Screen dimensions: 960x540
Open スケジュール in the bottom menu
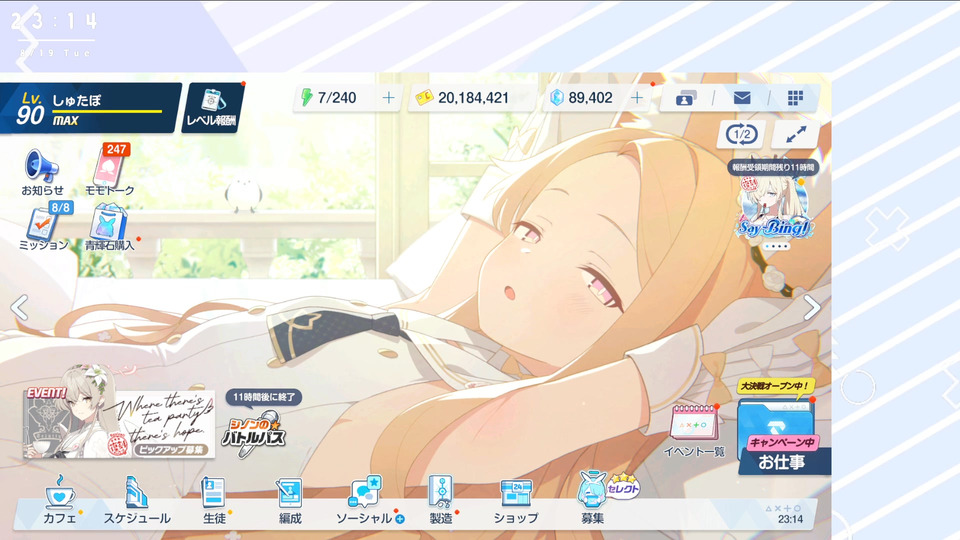[x=137, y=500]
